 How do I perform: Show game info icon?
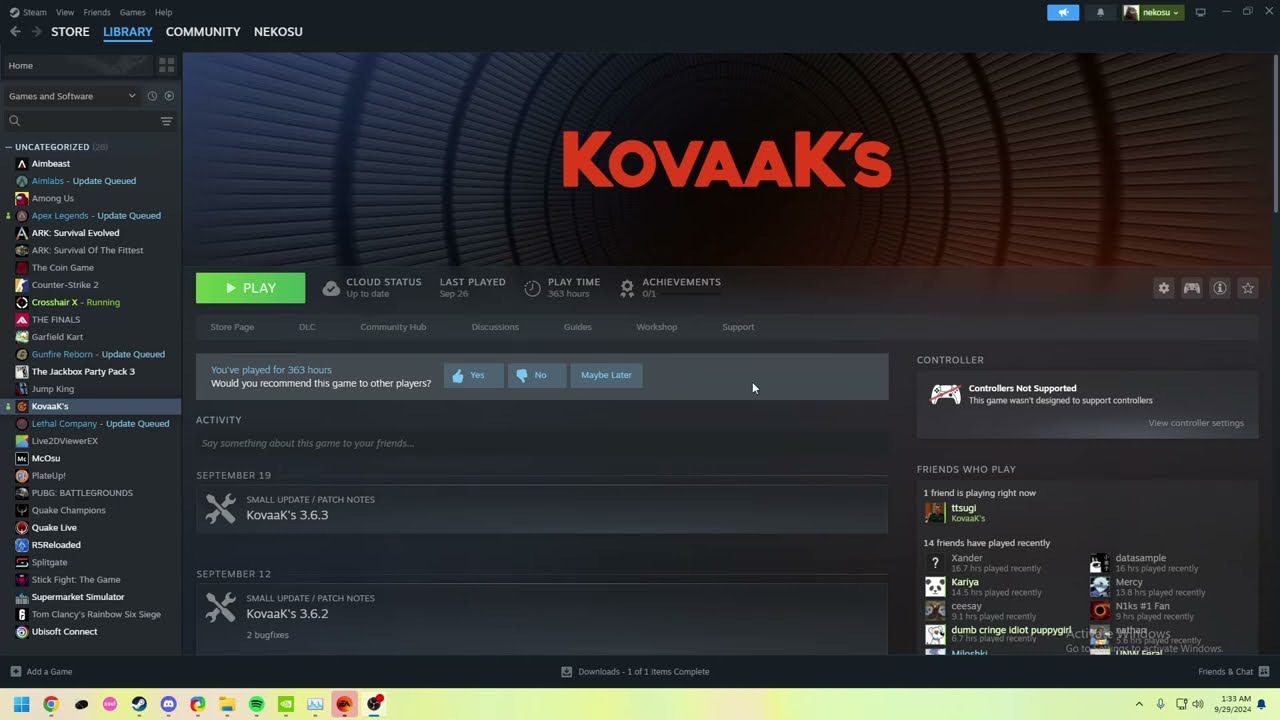1220,288
